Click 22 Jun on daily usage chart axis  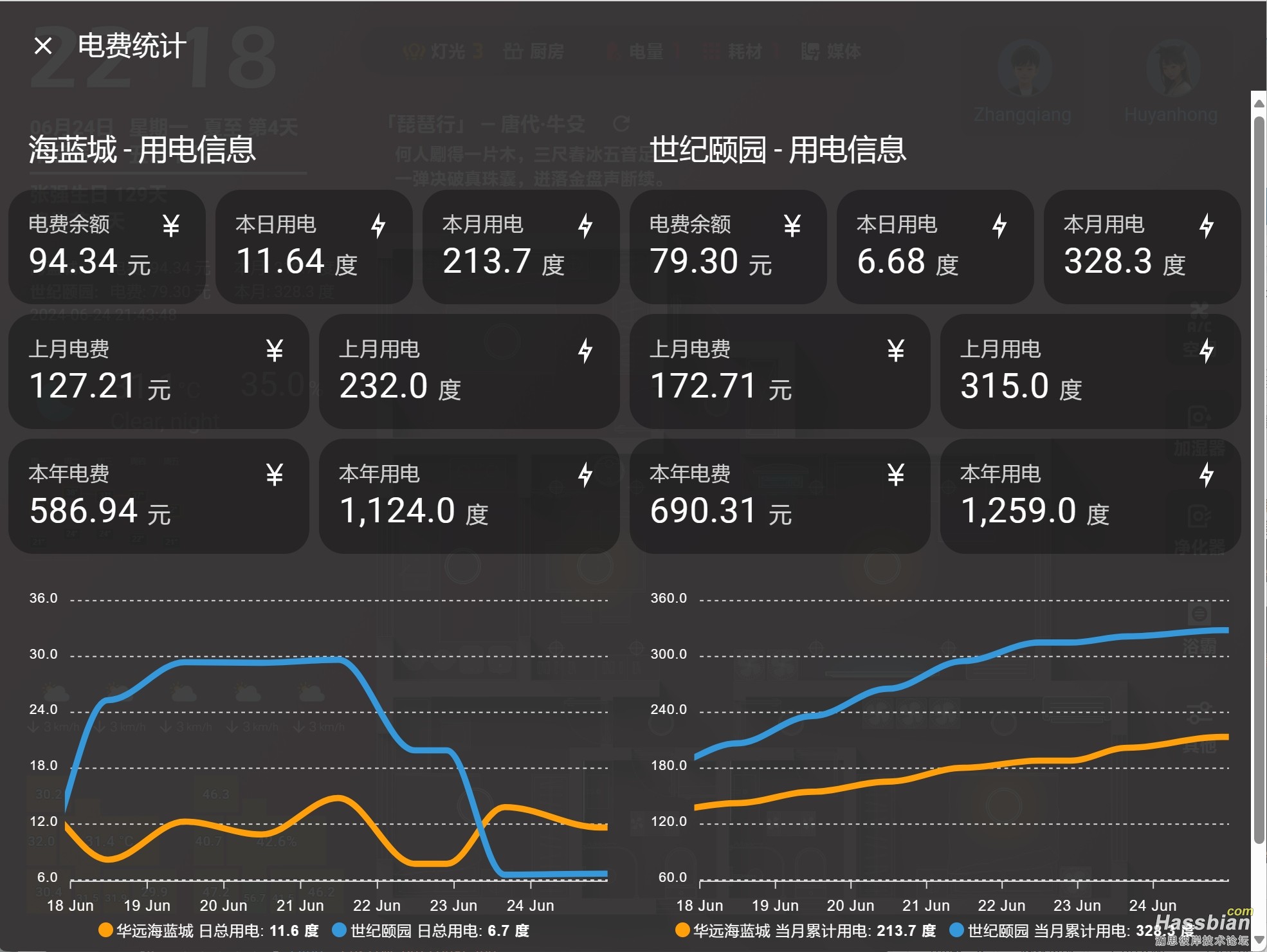[x=377, y=906]
